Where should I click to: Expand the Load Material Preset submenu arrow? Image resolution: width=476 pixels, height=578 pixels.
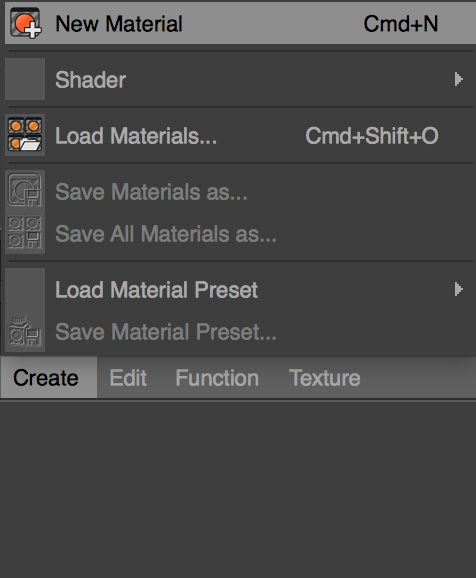pos(458,289)
